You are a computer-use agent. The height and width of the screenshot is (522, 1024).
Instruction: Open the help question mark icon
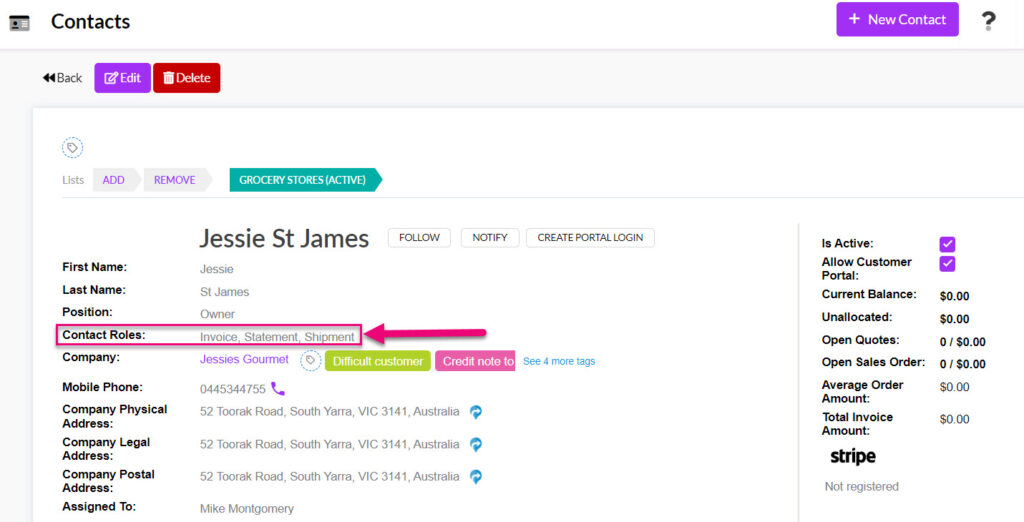pos(988,21)
